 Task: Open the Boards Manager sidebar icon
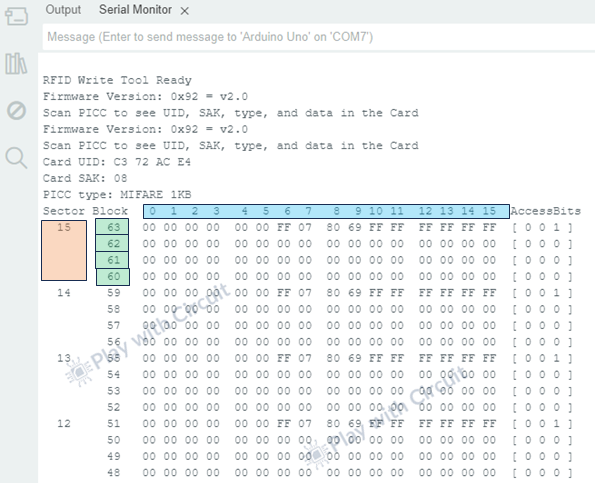[x=16, y=16]
